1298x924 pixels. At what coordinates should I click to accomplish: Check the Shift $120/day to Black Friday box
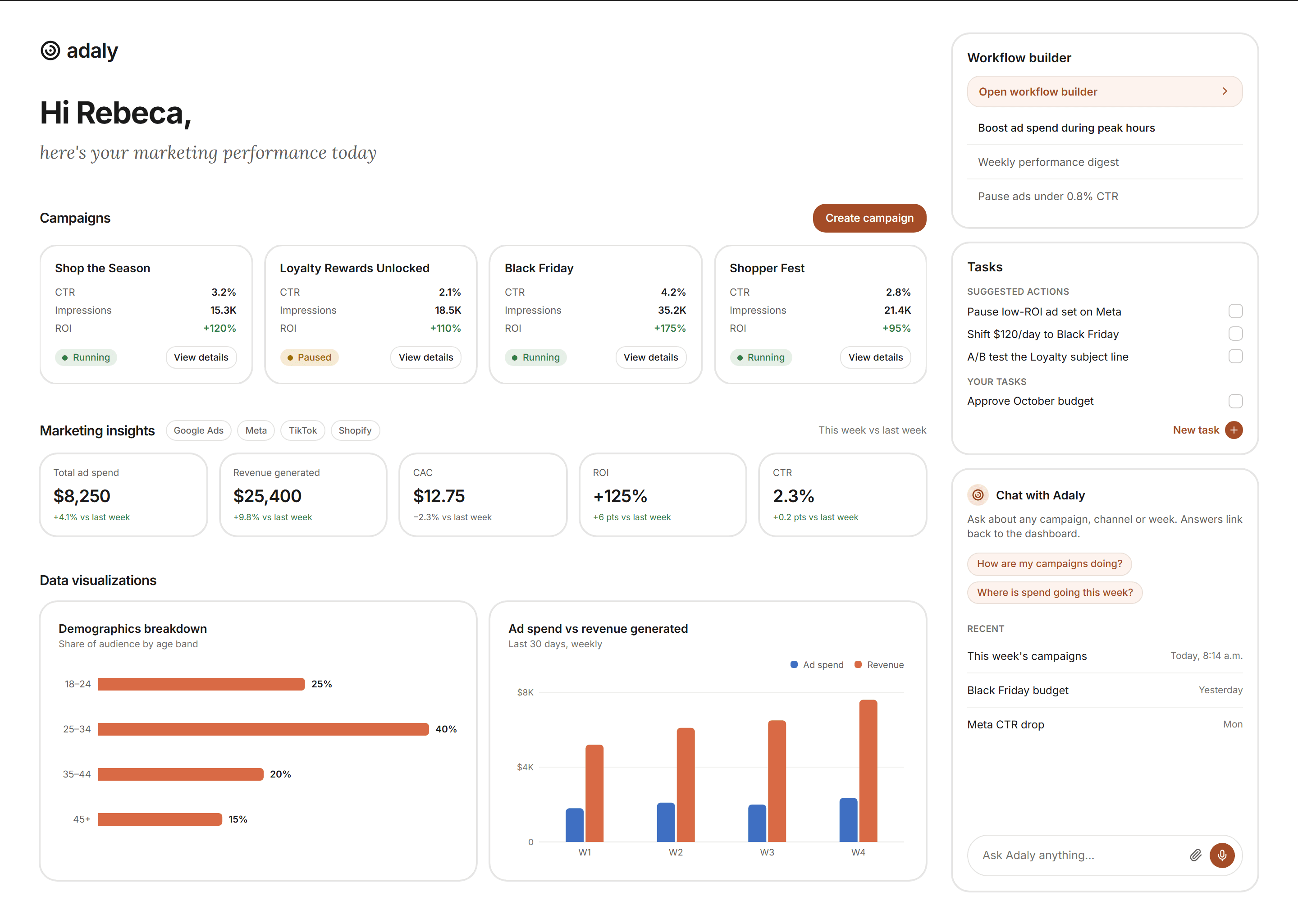click(x=1235, y=334)
